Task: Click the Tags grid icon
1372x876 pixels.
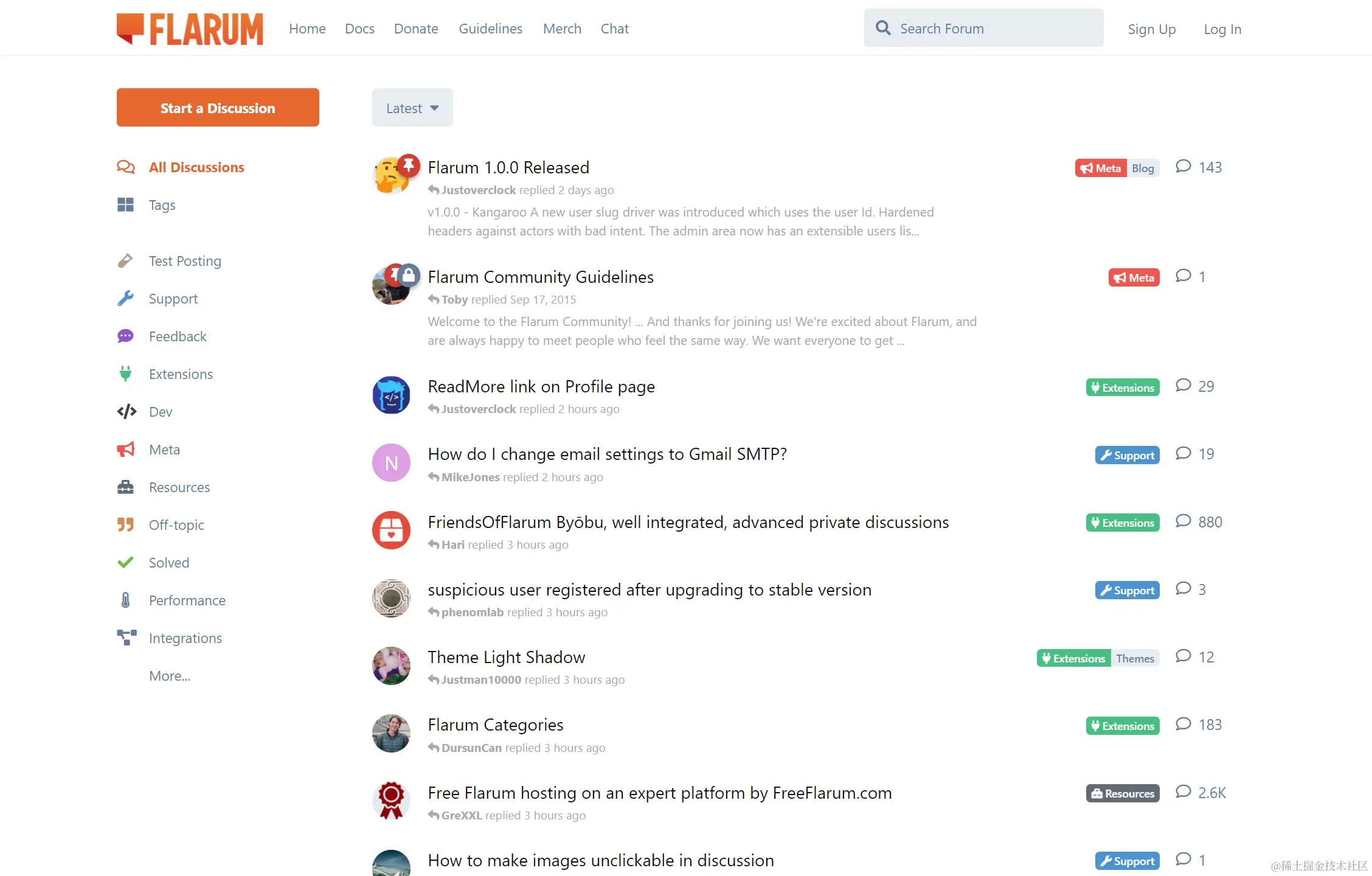Action: tap(125, 205)
